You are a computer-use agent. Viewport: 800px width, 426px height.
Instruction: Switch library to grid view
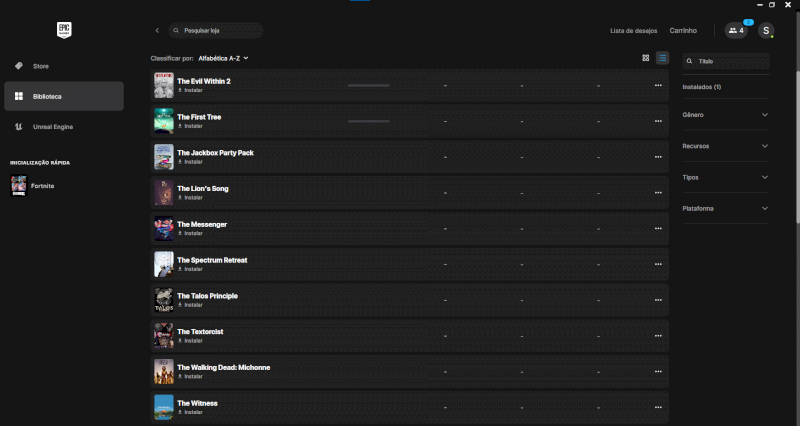click(x=646, y=58)
